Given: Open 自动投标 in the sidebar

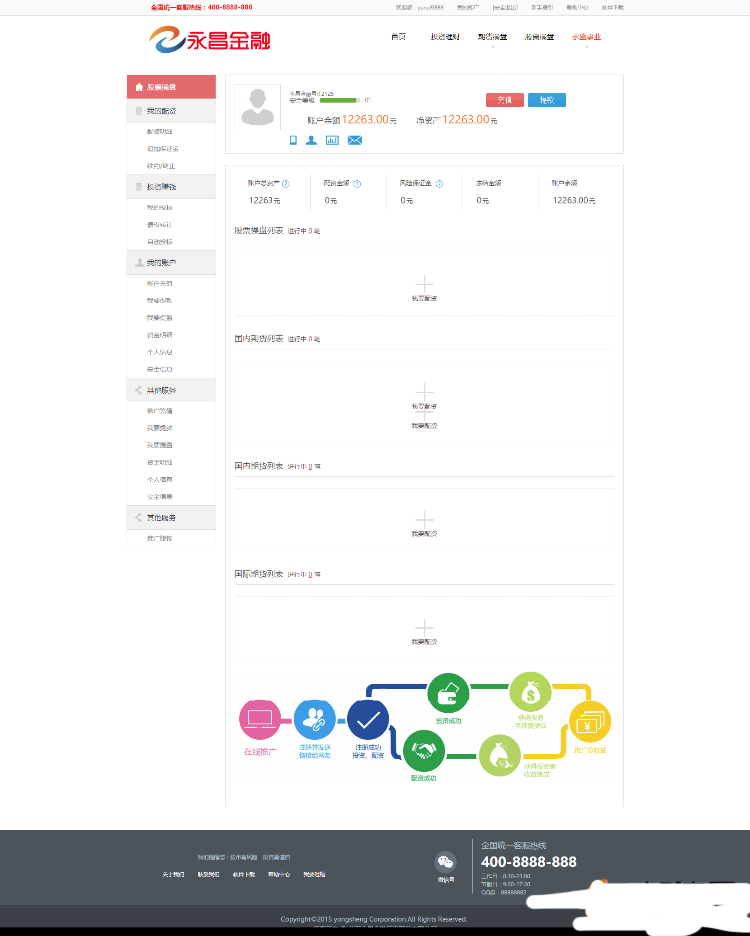Looking at the screenshot, I should (159, 242).
